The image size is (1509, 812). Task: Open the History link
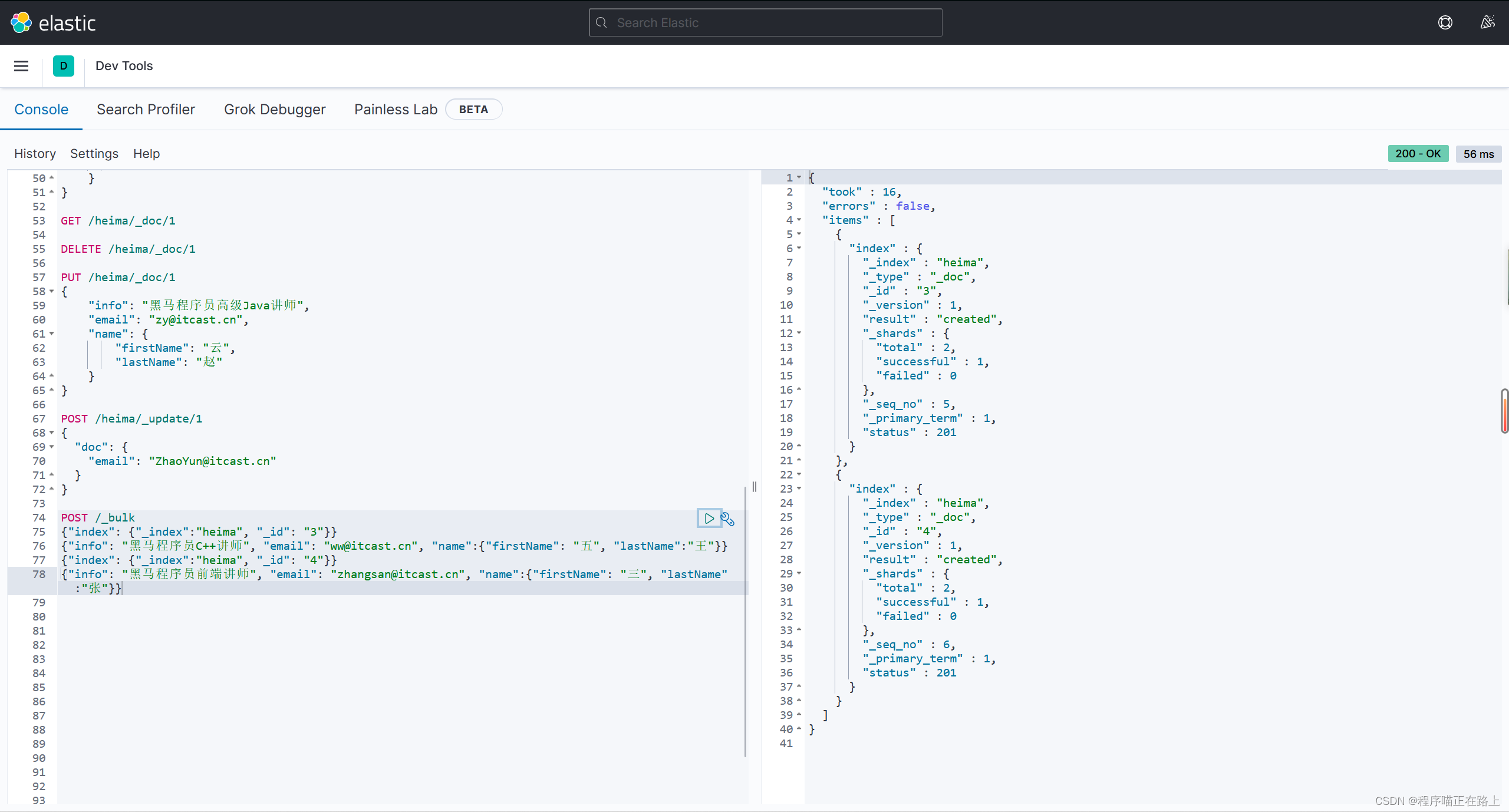pos(35,154)
